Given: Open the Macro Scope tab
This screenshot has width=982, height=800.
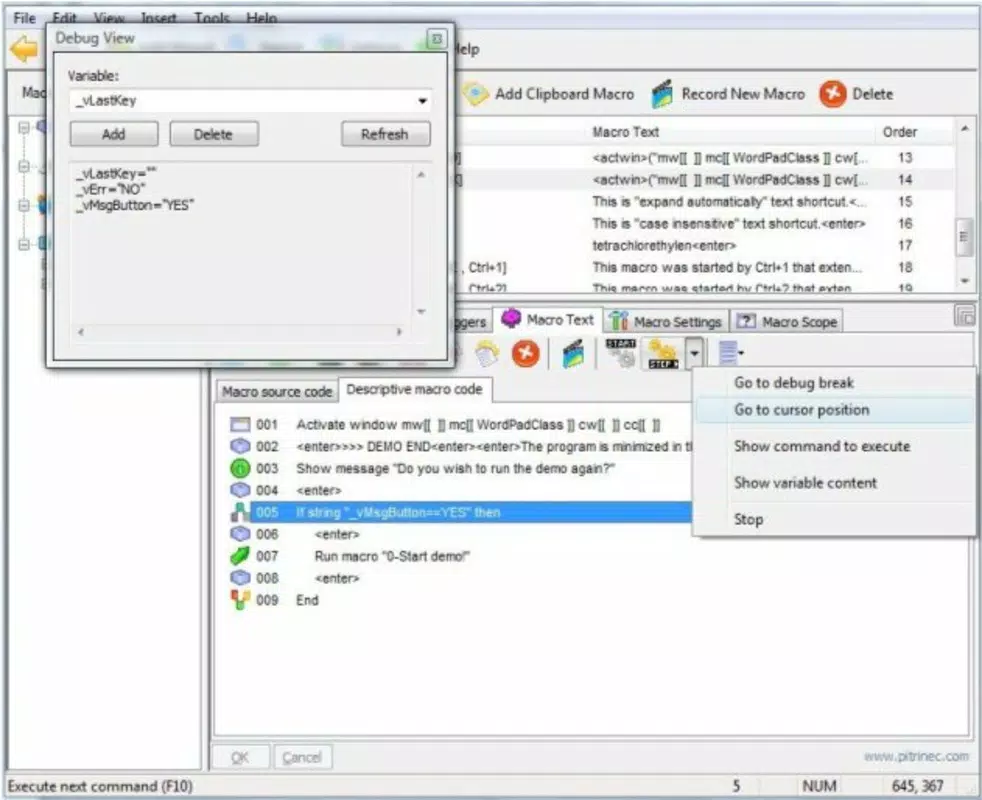Looking at the screenshot, I should tap(787, 321).
